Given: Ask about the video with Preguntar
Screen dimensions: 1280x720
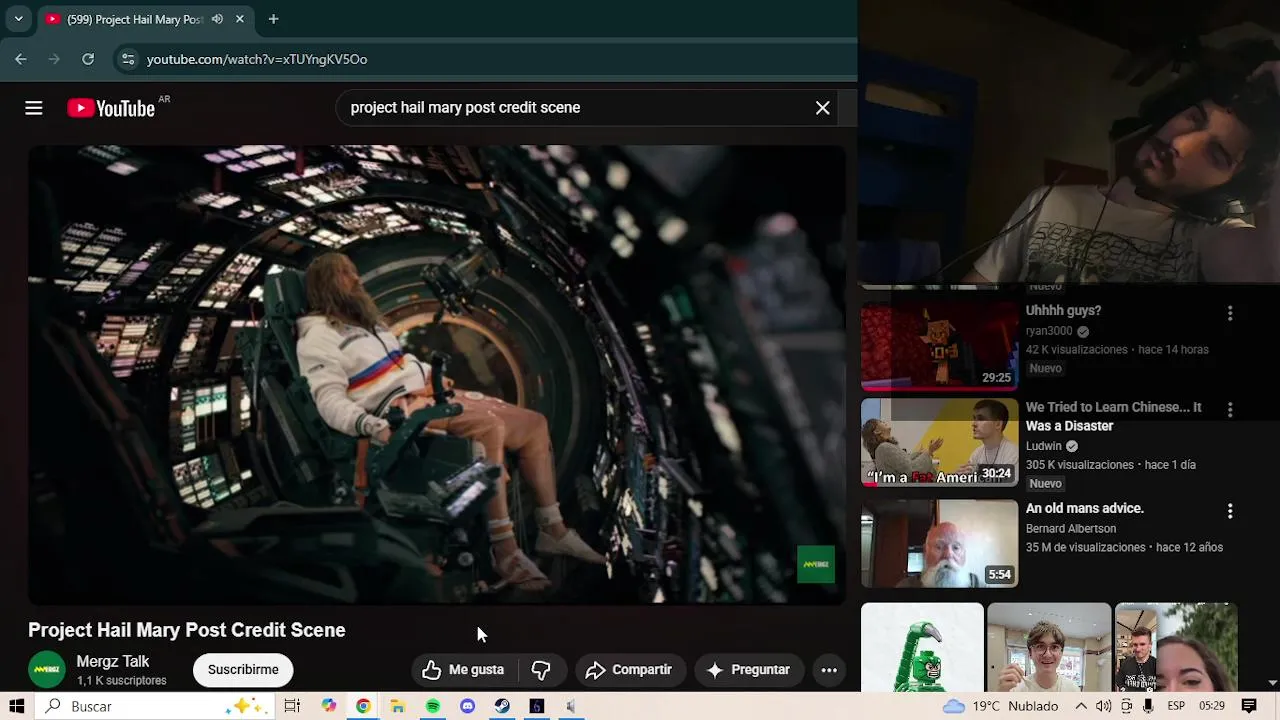Looking at the screenshot, I should pyautogui.click(x=749, y=670).
